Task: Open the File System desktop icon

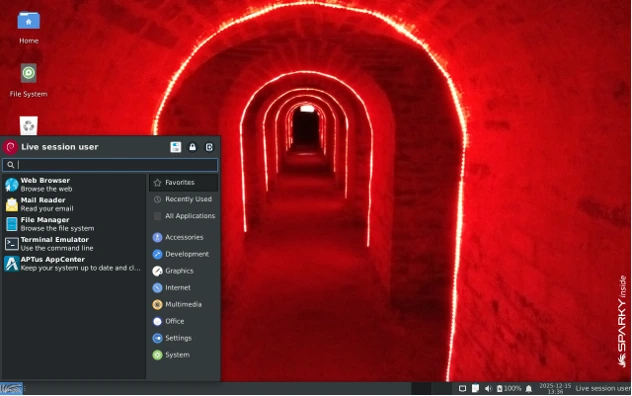Action: [29, 80]
